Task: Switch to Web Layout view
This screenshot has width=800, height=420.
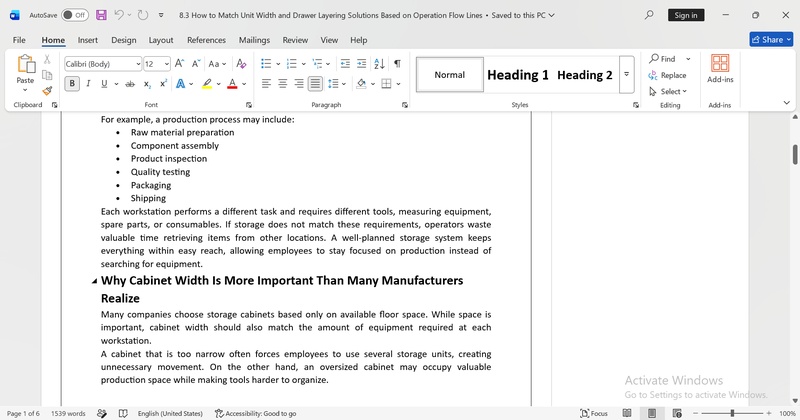Action: [677, 413]
